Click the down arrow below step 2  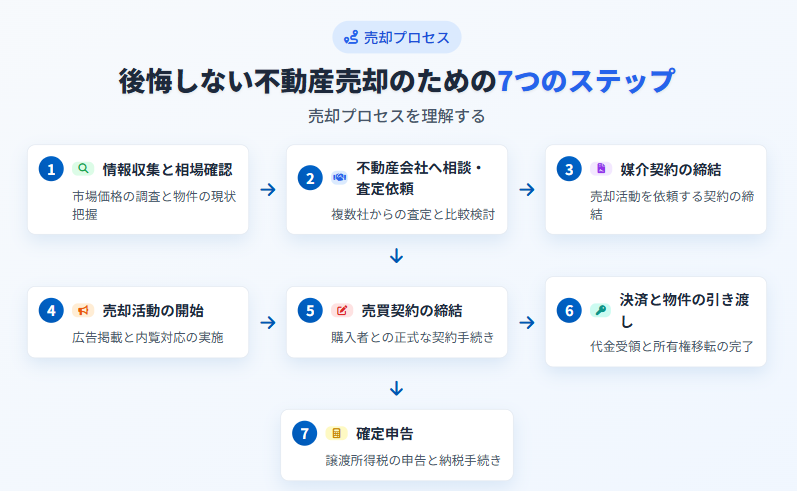(x=396, y=256)
